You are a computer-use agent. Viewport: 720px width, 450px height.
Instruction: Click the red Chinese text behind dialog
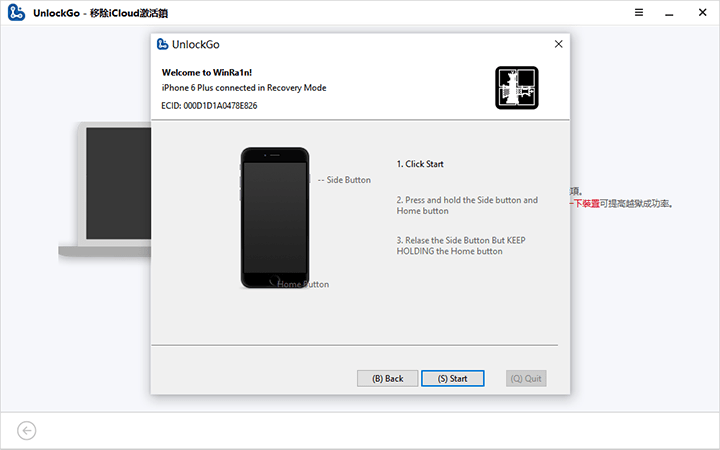coord(585,203)
